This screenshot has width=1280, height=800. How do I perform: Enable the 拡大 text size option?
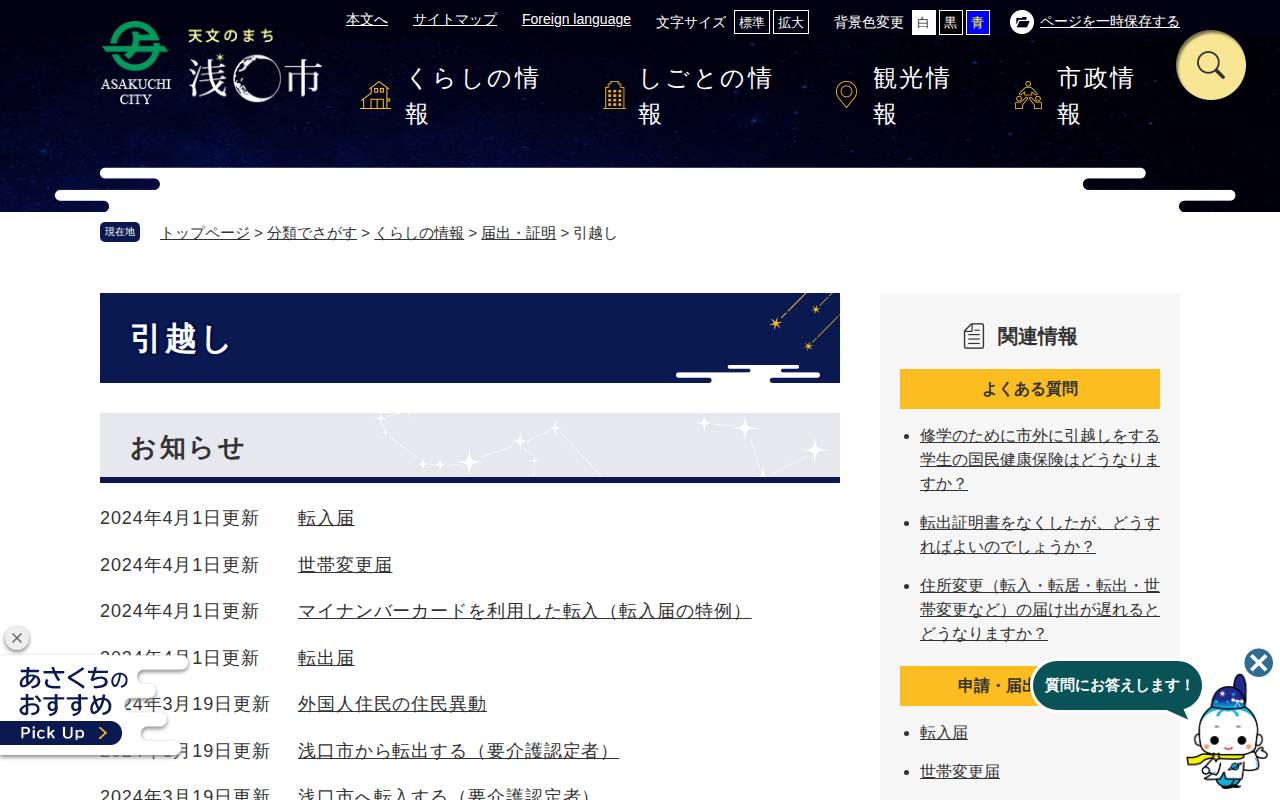[x=791, y=22]
